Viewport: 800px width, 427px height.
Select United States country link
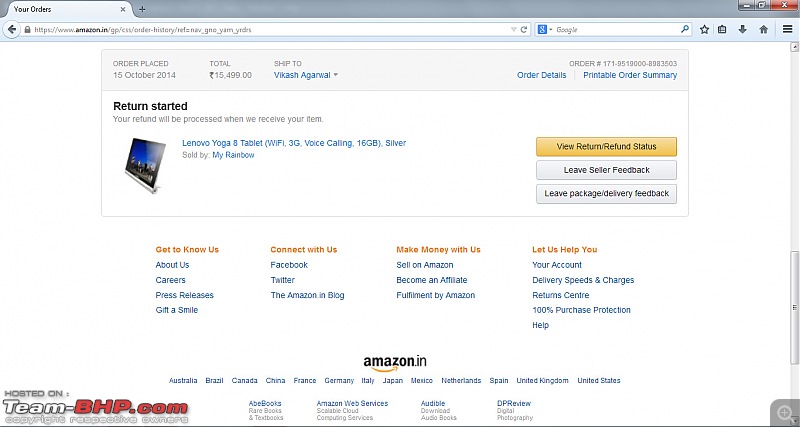[x=599, y=381]
